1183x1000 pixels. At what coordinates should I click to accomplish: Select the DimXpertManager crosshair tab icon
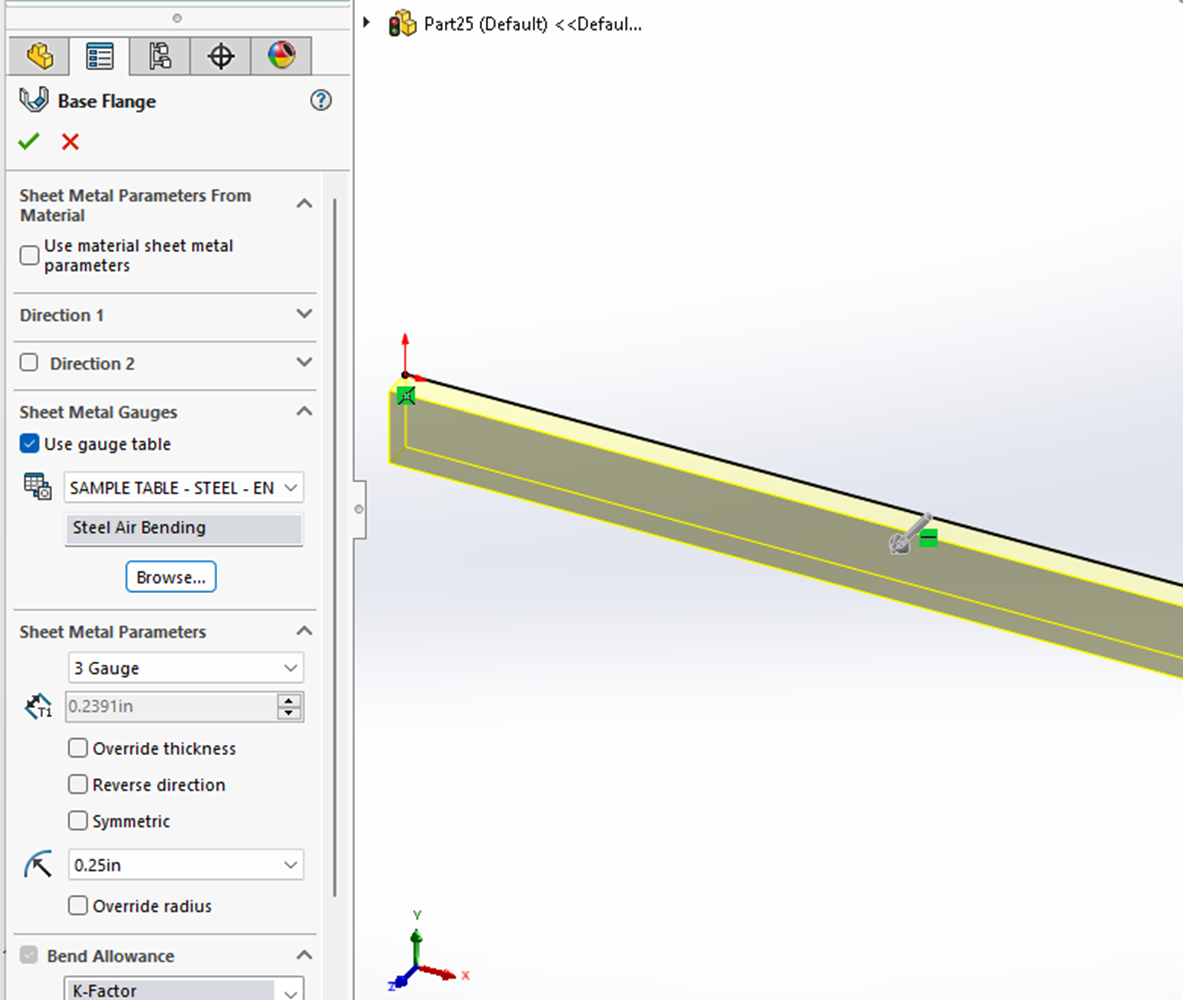[219, 56]
